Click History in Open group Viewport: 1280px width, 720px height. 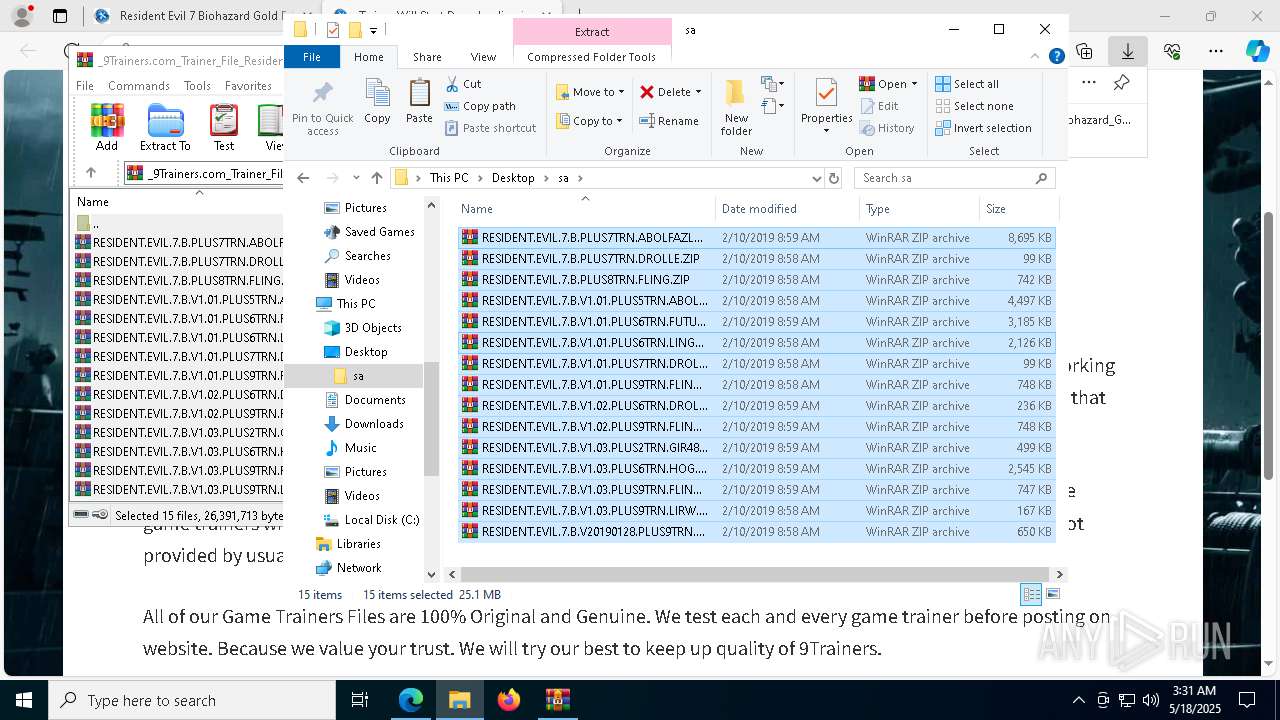click(887, 128)
